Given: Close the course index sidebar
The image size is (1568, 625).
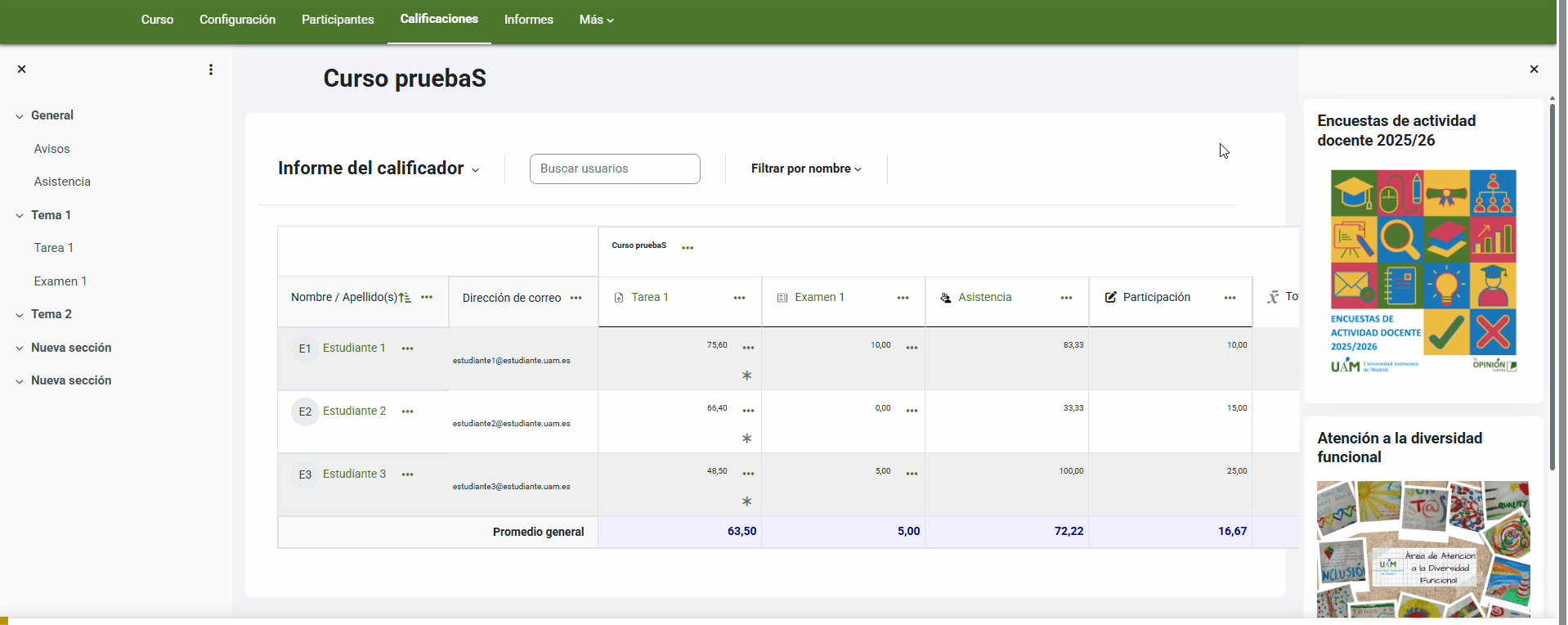Looking at the screenshot, I should [22, 70].
